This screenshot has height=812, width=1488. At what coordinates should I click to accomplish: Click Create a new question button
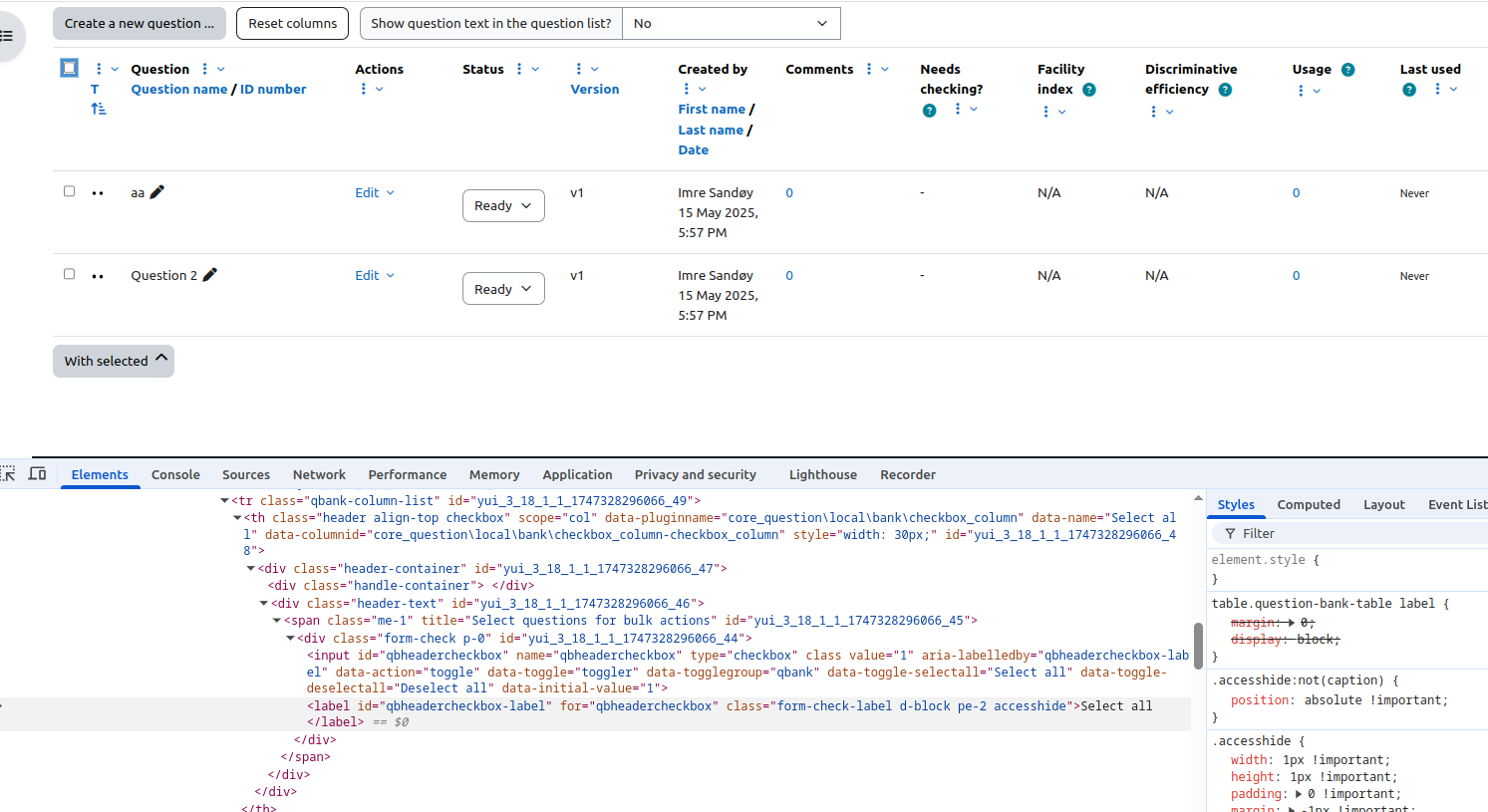pyautogui.click(x=140, y=23)
